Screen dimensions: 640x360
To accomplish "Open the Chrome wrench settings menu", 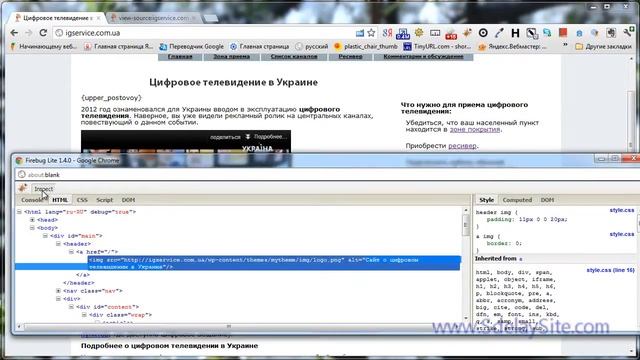I will [628, 33].
